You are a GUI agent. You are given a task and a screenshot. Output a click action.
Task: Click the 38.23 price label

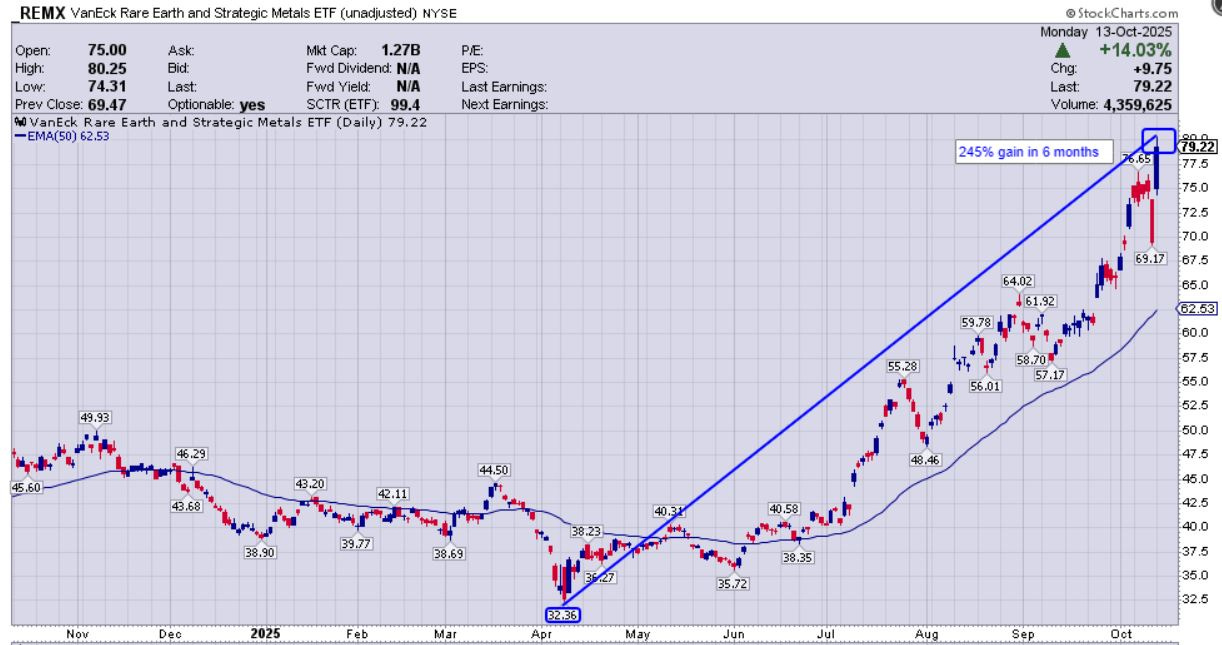[588, 531]
